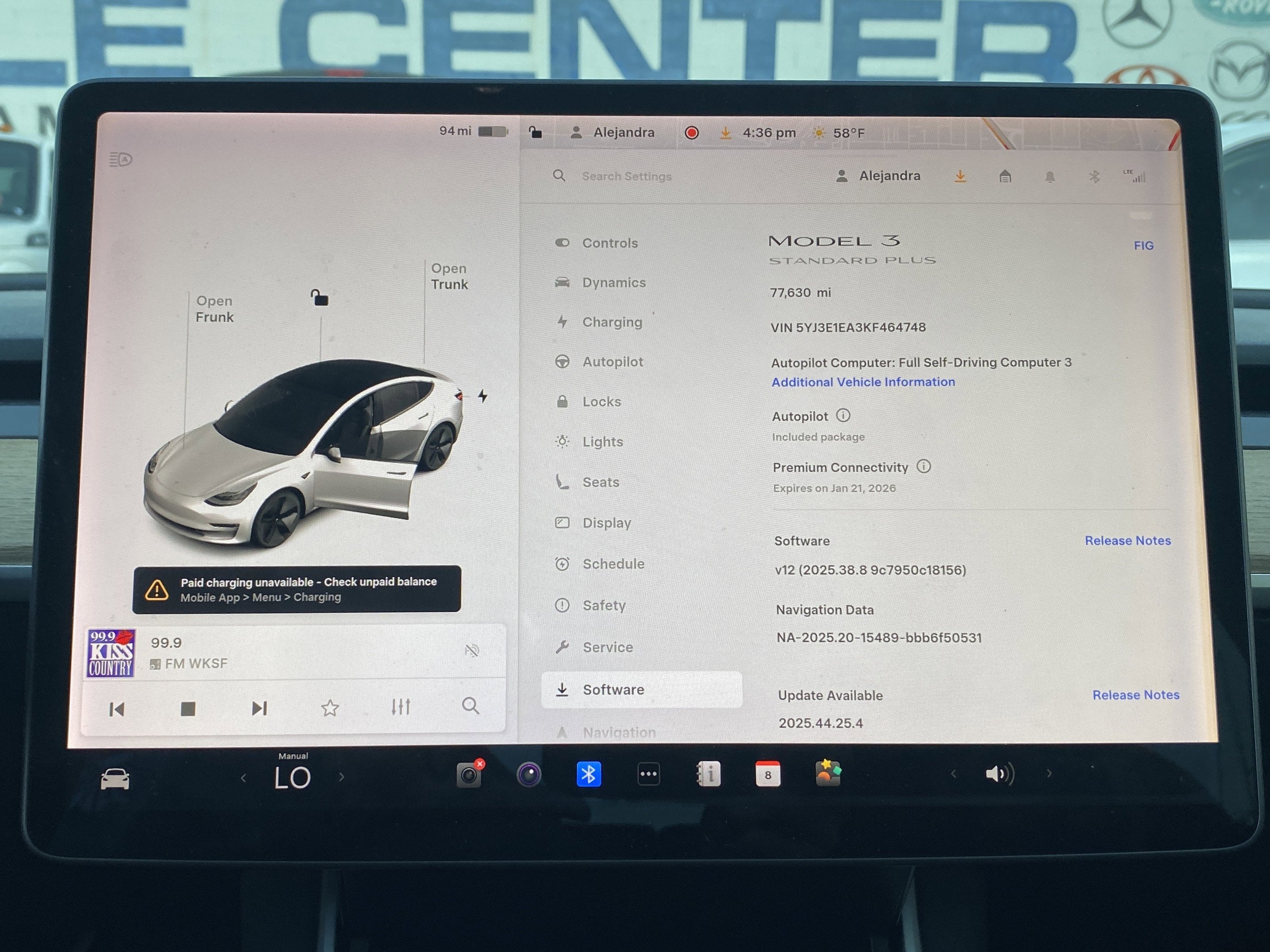Open Bluetooth settings from the dock
The height and width of the screenshot is (952, 1270).
click(x=588, y=773)
